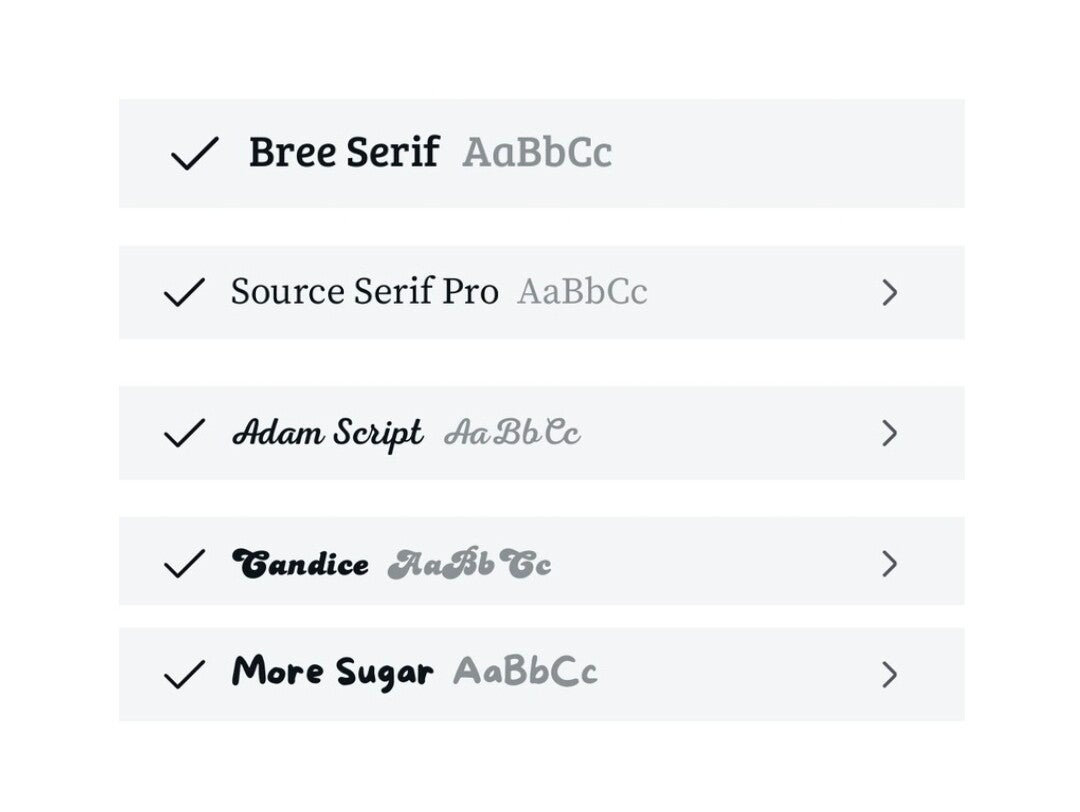This screenshot has height=812, width=1080.
Task: Toggle the Adam Script checkmark
Action: pos(183,433)
